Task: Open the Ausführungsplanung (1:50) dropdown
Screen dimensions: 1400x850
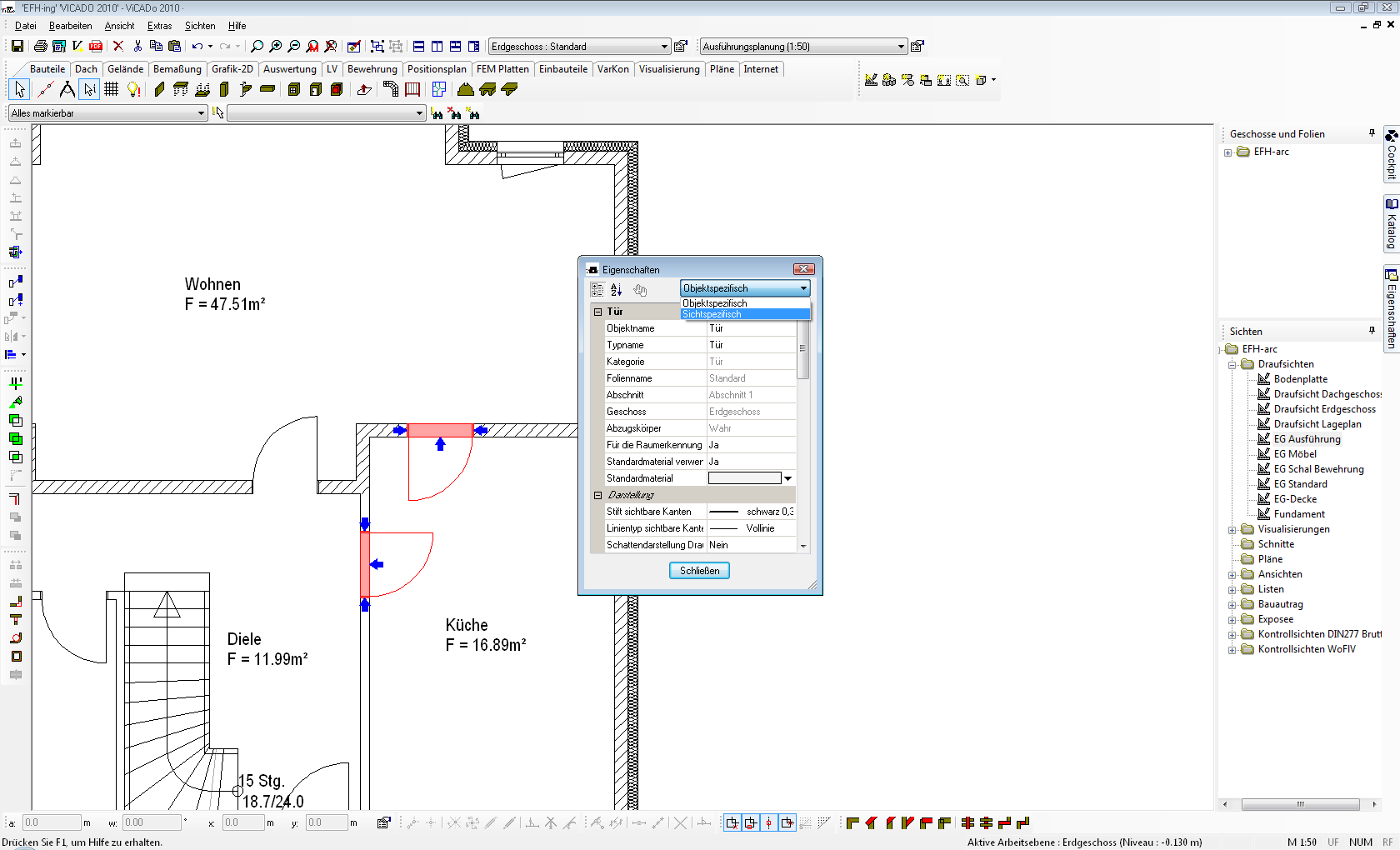Action: point(802,46)
